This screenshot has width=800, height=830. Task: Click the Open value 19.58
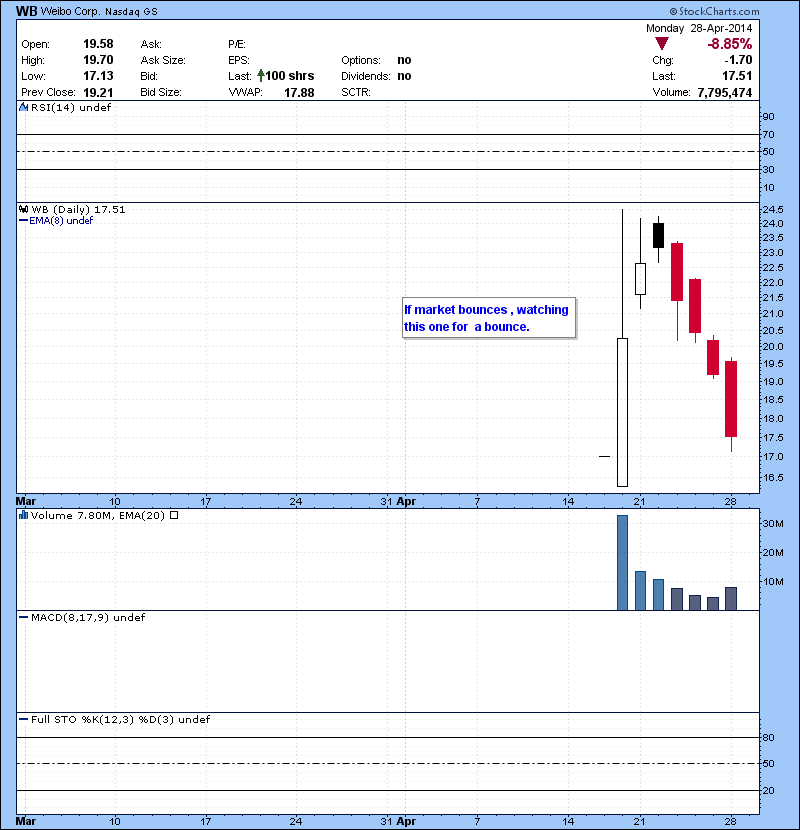click(98, 44)
